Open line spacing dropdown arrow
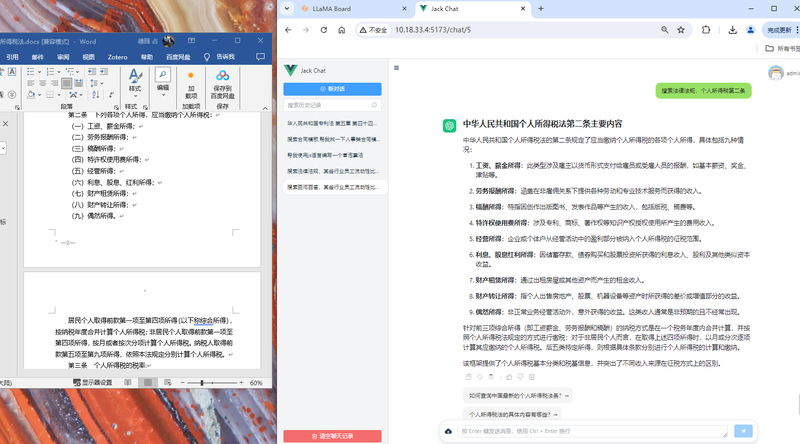This screenshot has height=444, width=800. pyautogui.click(x=102, y=84)
